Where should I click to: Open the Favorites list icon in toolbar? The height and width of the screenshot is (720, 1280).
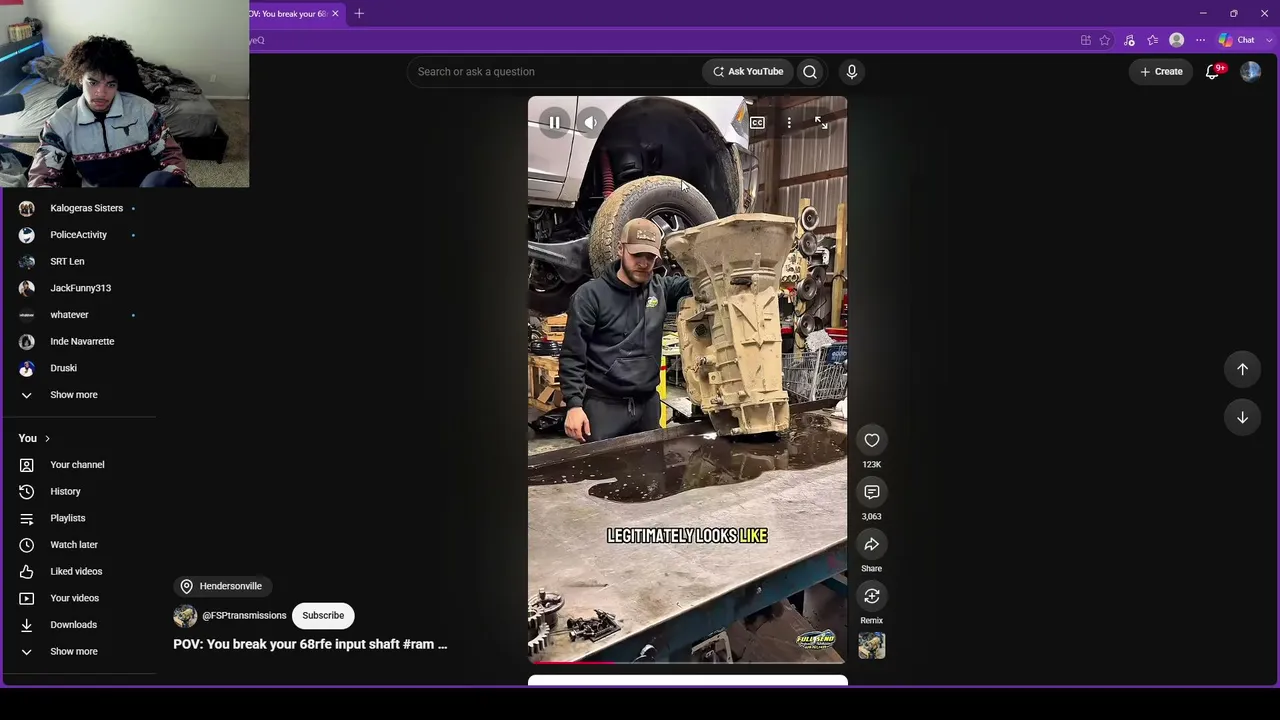coord(1153,40)
